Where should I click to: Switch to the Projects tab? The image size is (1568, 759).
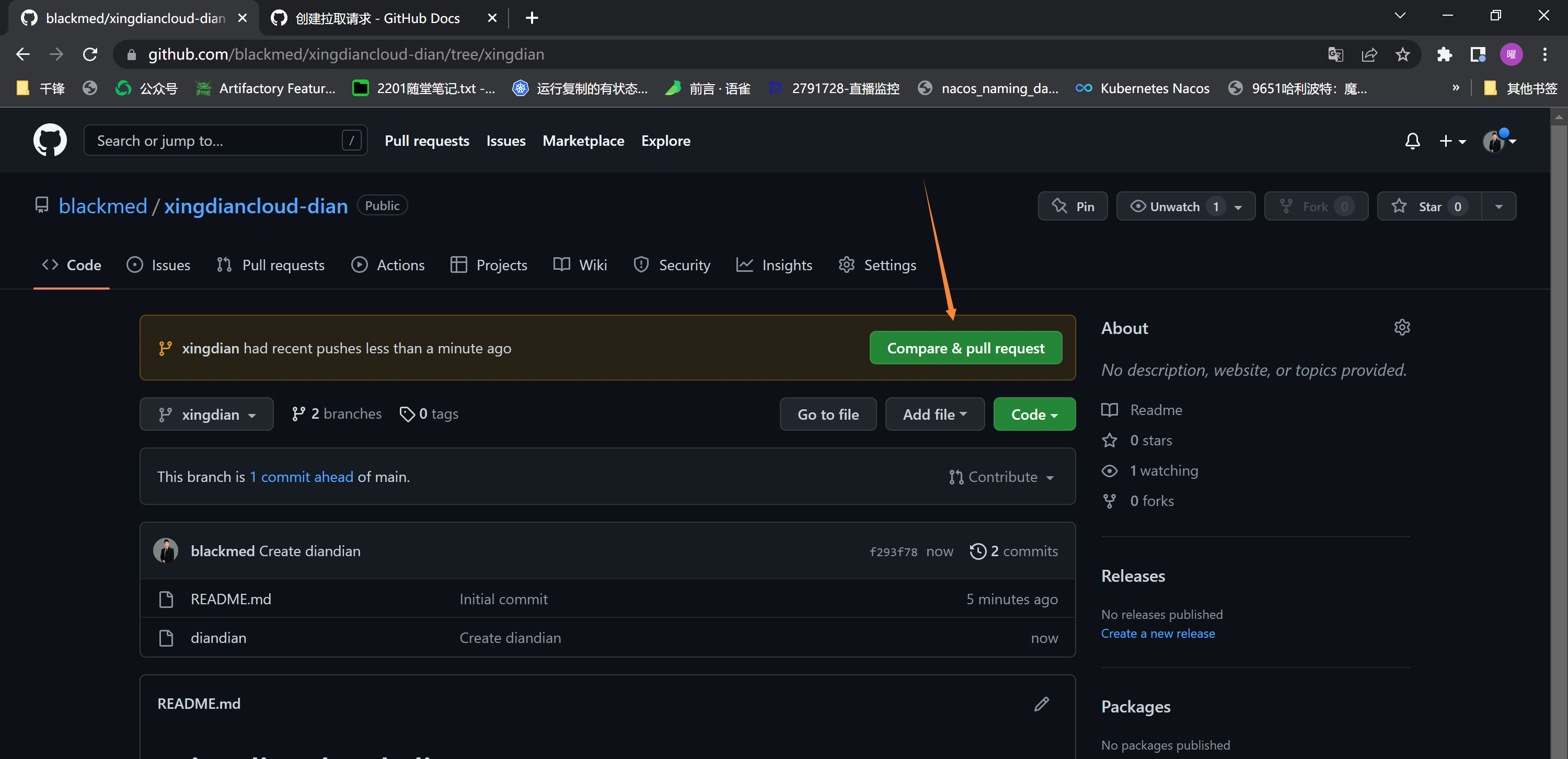click(x=489, y=265)
